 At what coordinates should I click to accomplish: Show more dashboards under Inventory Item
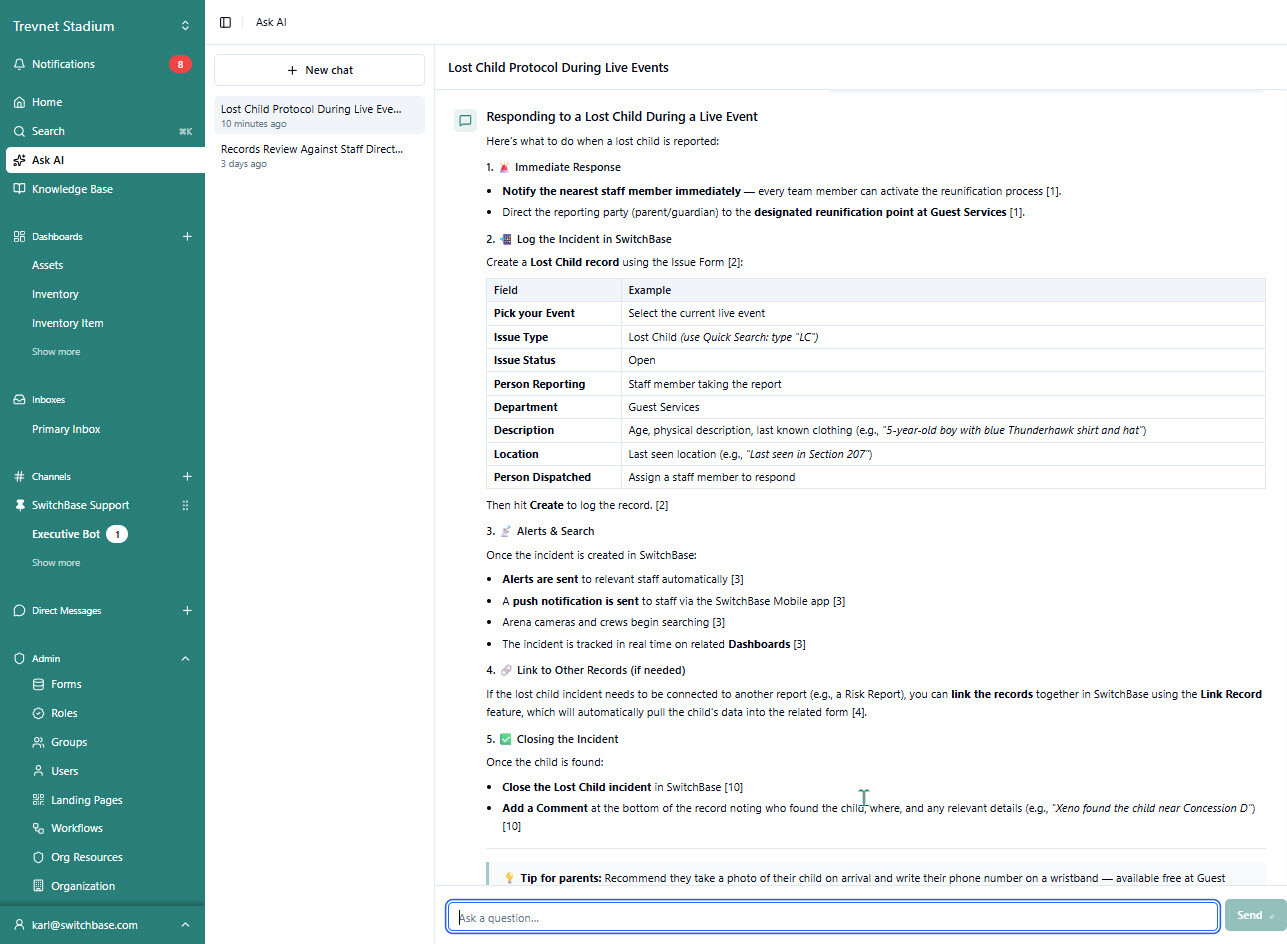pos(56,352)
